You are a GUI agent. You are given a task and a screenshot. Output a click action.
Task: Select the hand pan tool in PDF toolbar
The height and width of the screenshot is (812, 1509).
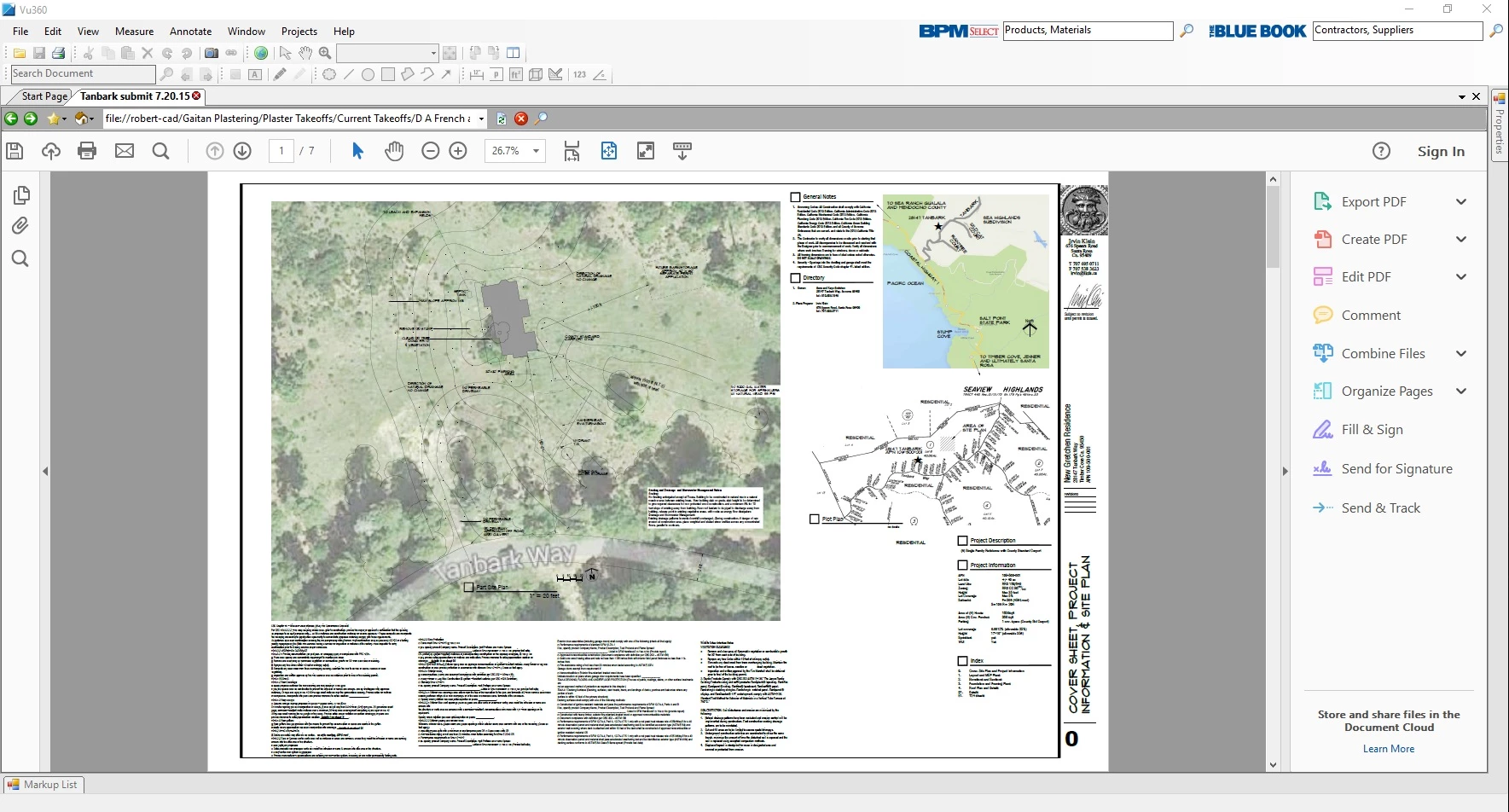coord(393,151)
